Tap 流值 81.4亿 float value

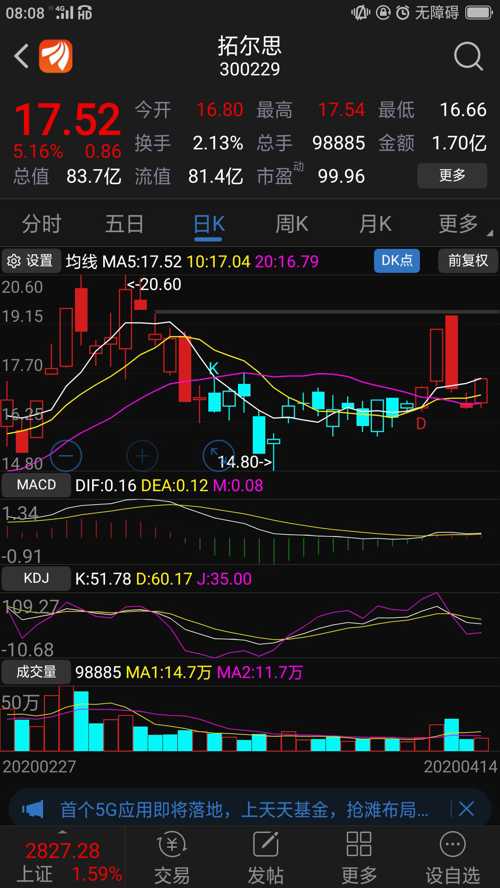[189, 177]
